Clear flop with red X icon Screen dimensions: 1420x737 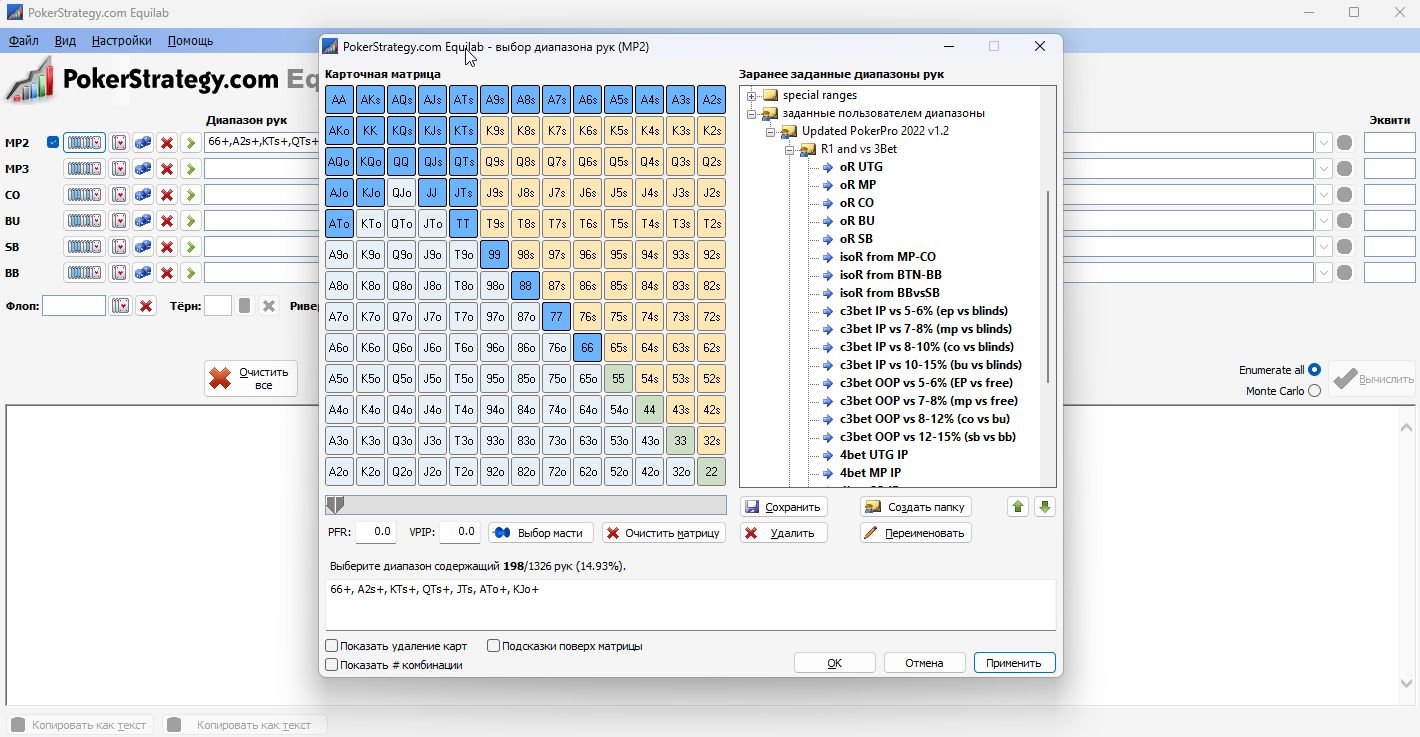point(146,306)
